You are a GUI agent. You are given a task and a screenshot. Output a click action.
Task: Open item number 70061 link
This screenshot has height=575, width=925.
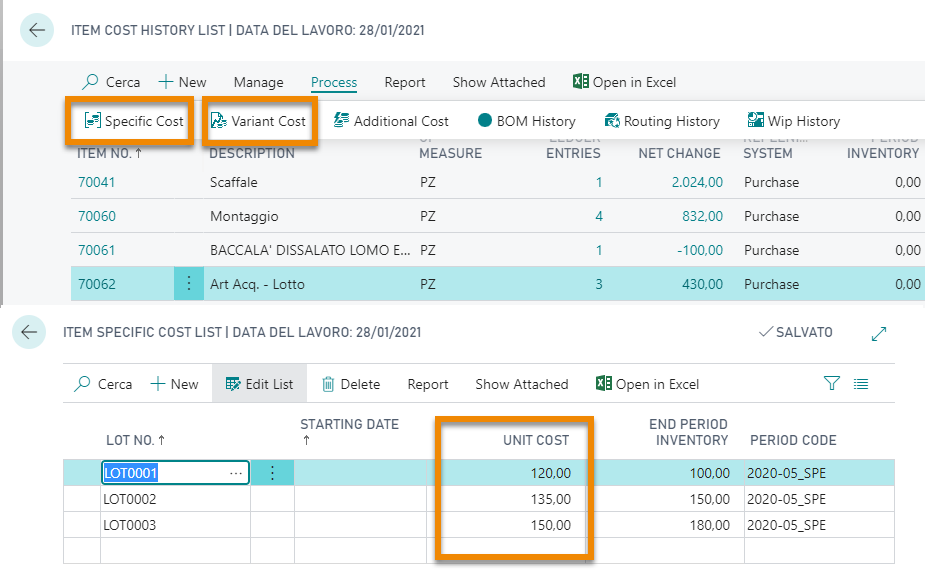pos(97,250)
